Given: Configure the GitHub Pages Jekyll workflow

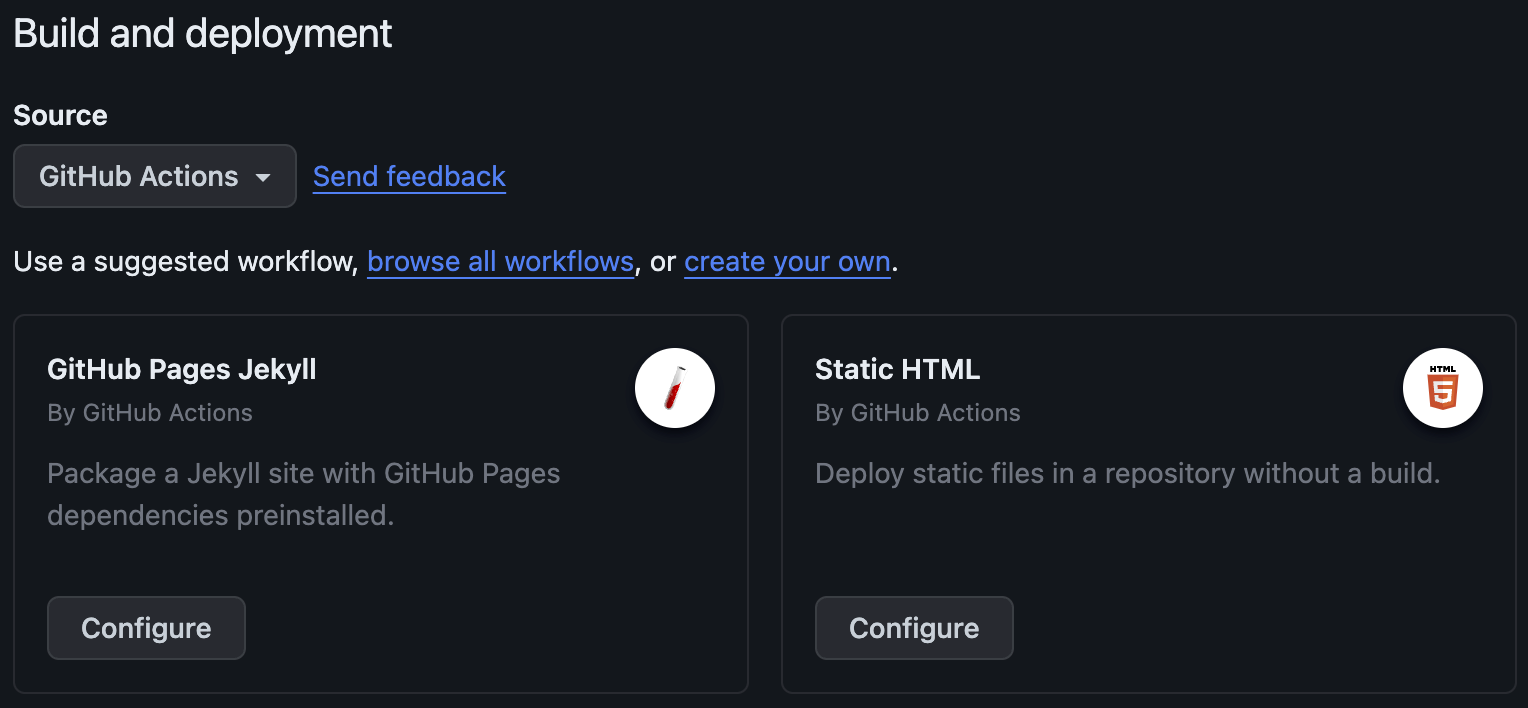Looking at the screenshot, I should 146,628.
